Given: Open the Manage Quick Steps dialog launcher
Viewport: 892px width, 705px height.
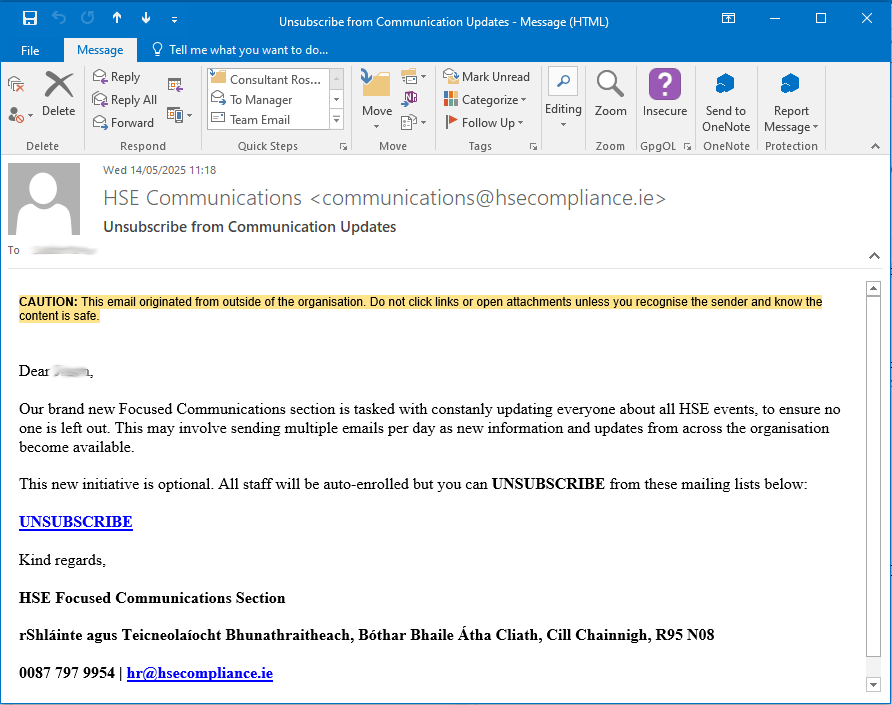Looking at the screenshot, I should point(344,146).
